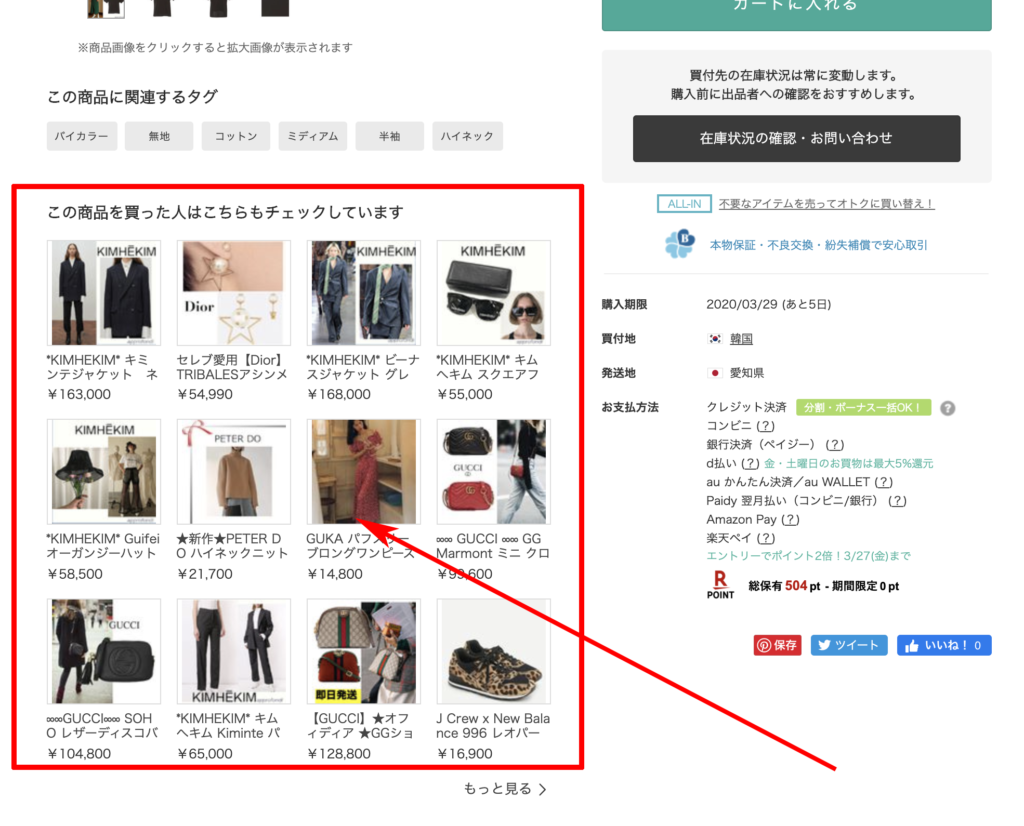Open KIMHEKIM sunglasses thumbnail
1024x826 pixels.
coord(494,293)
